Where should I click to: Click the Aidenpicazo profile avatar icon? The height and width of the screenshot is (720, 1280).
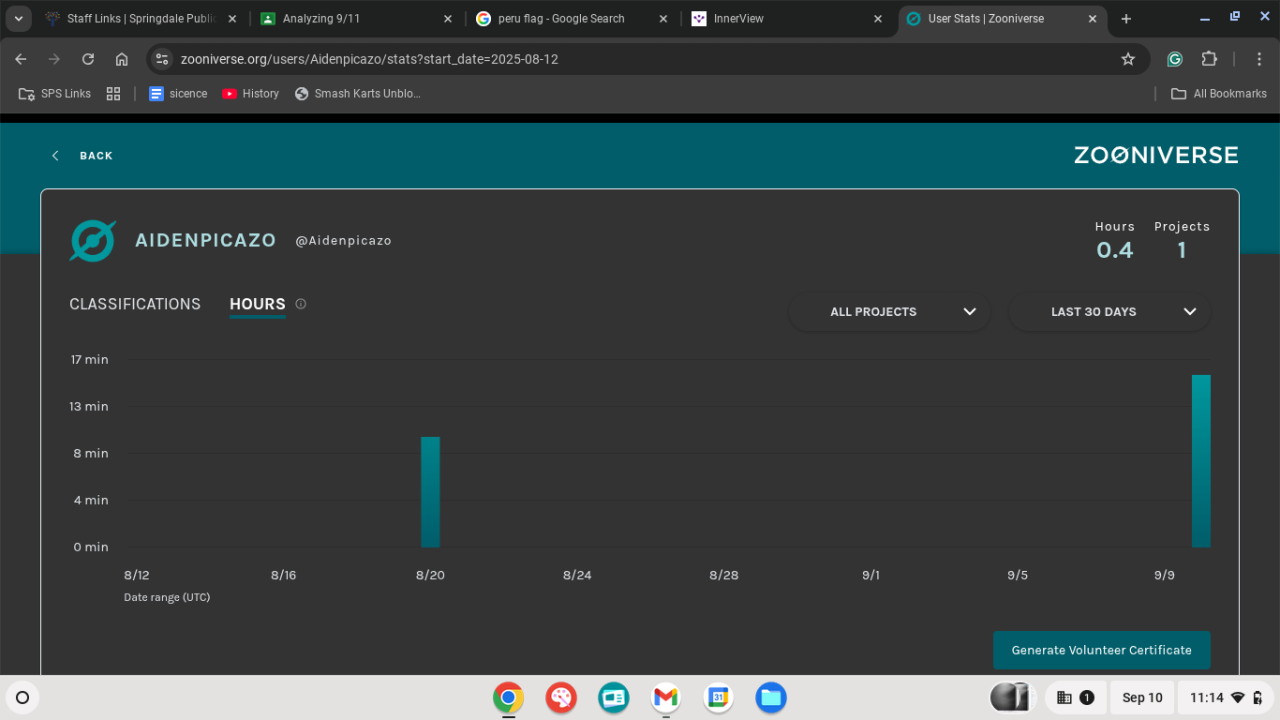92,241
